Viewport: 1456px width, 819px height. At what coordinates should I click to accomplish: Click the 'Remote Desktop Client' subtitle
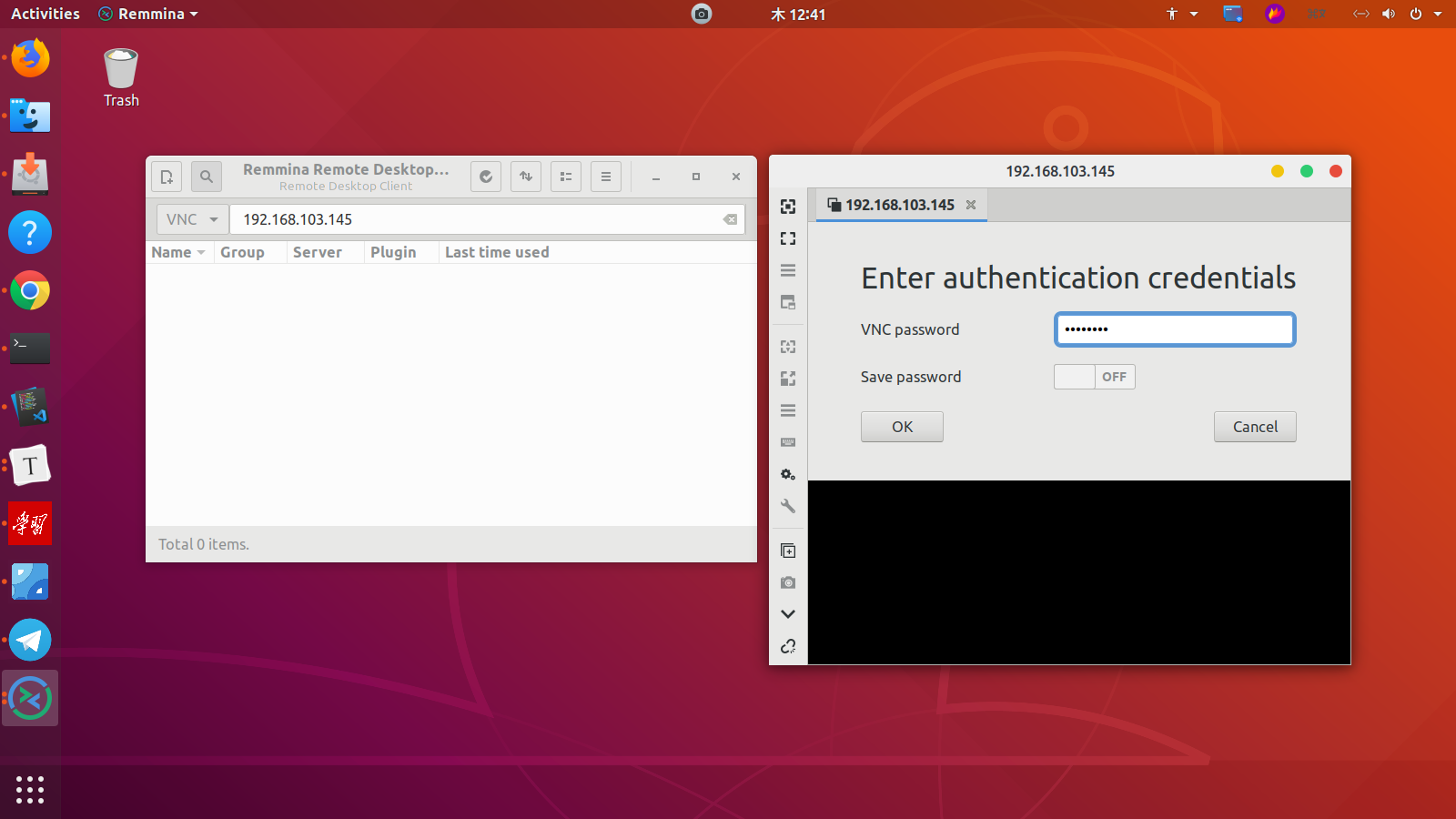coord(346,187)
